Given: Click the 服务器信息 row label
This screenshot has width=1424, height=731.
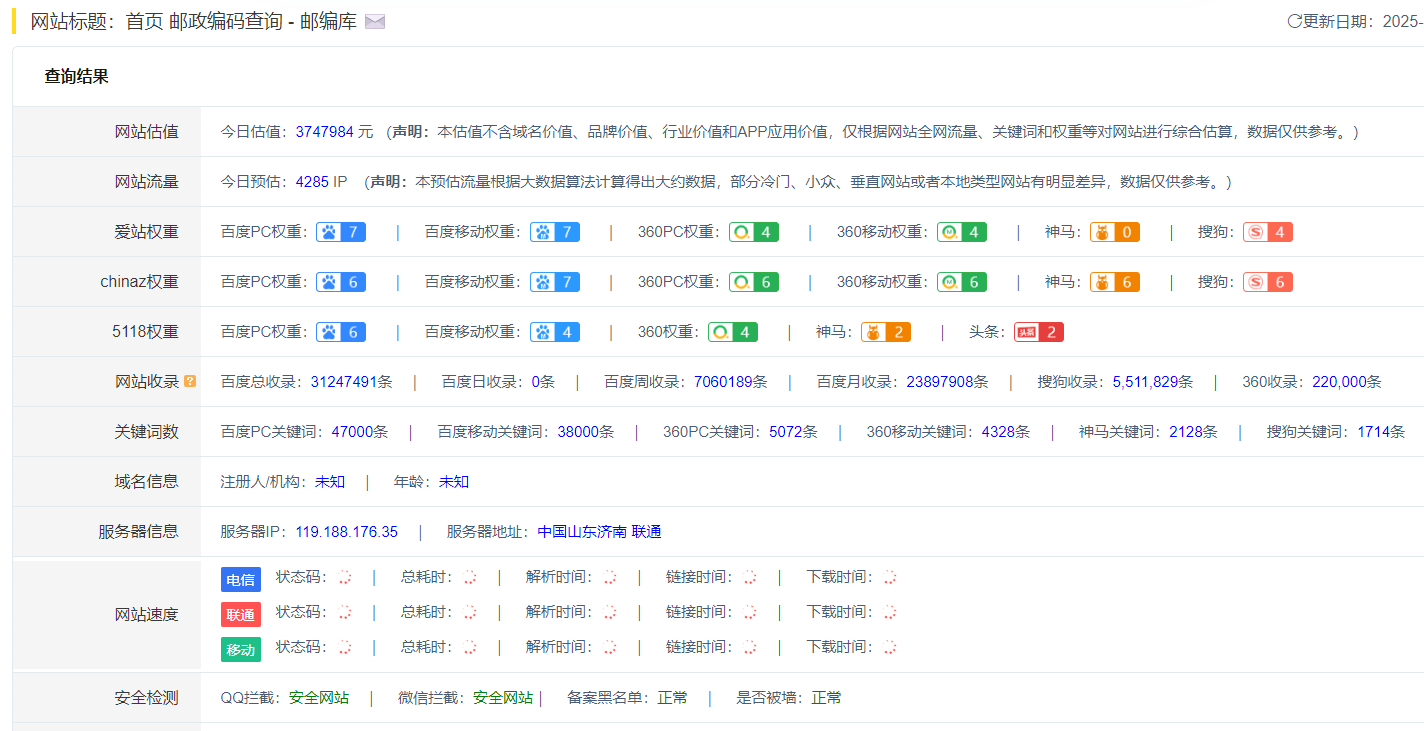Looking at the screenshot, I should pos(139,531).
